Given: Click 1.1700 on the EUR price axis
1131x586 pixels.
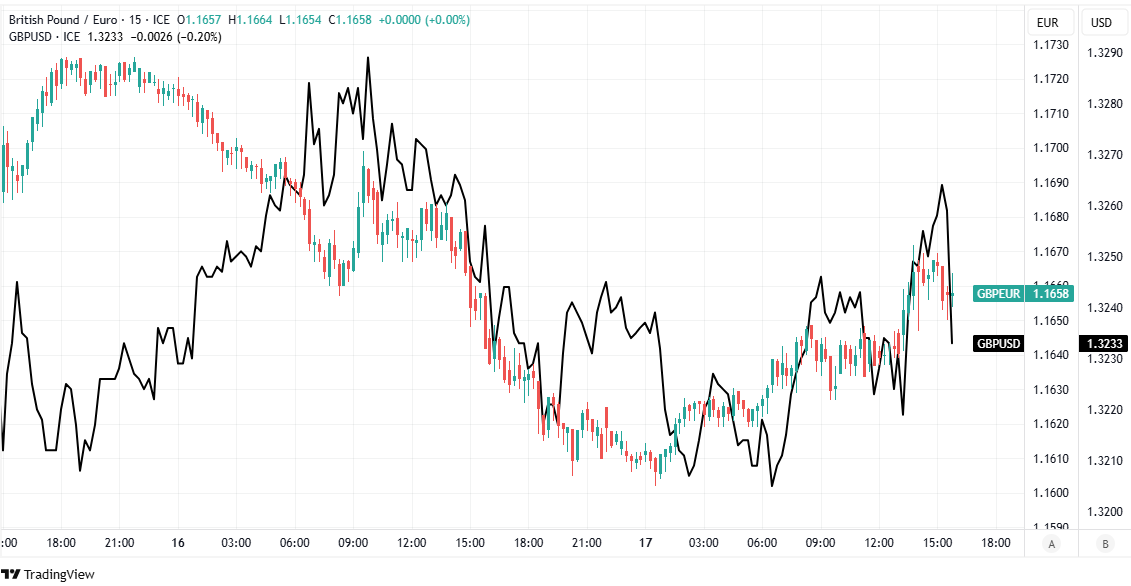Looking at the screenshot, I should [x=1050, y=148].
